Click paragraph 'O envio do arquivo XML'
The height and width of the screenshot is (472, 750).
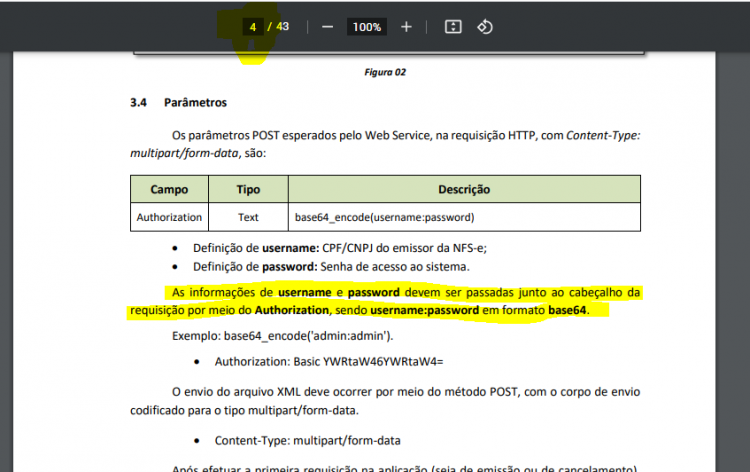[x=385, y=401]
